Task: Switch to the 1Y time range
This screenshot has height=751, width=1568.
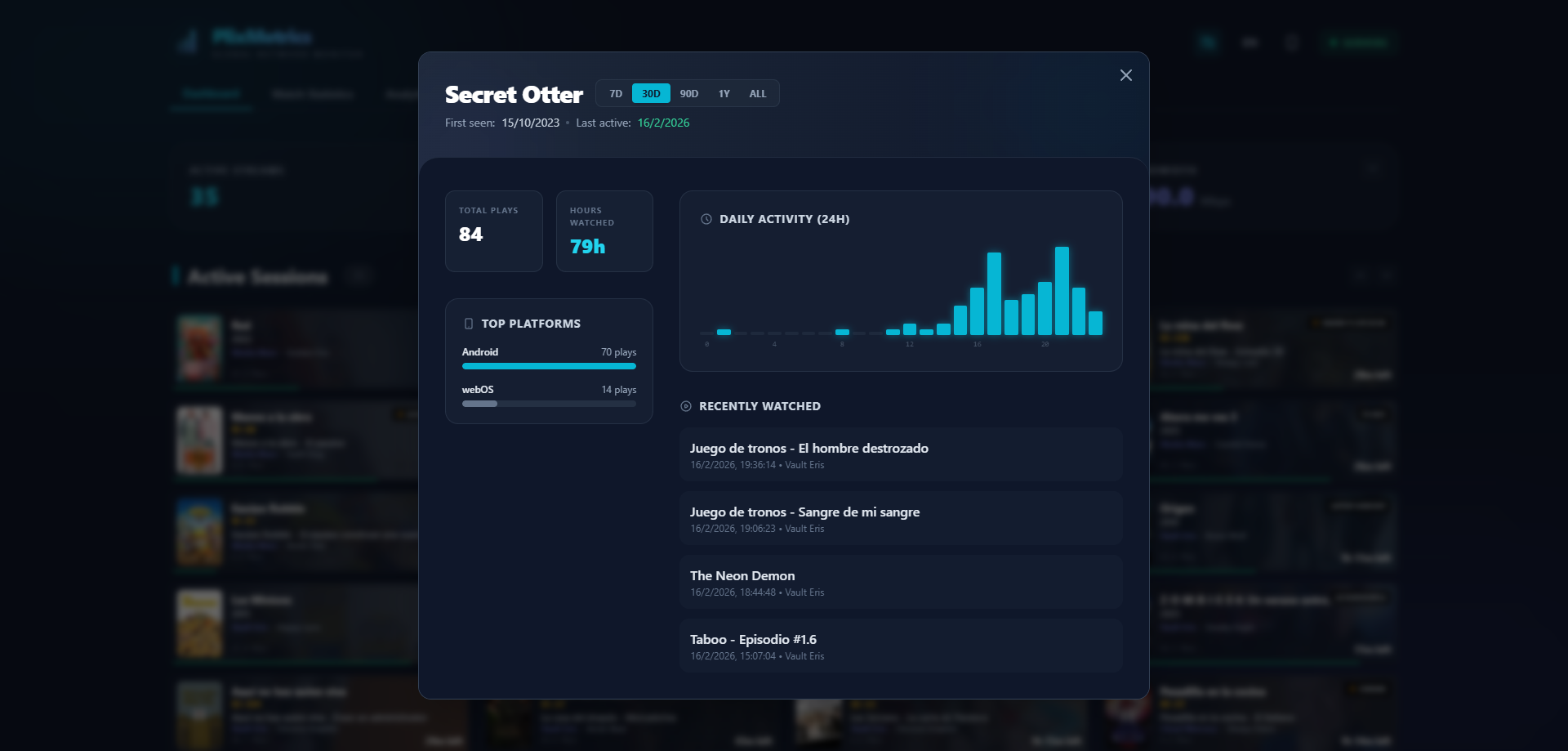Action: point(724,94)
